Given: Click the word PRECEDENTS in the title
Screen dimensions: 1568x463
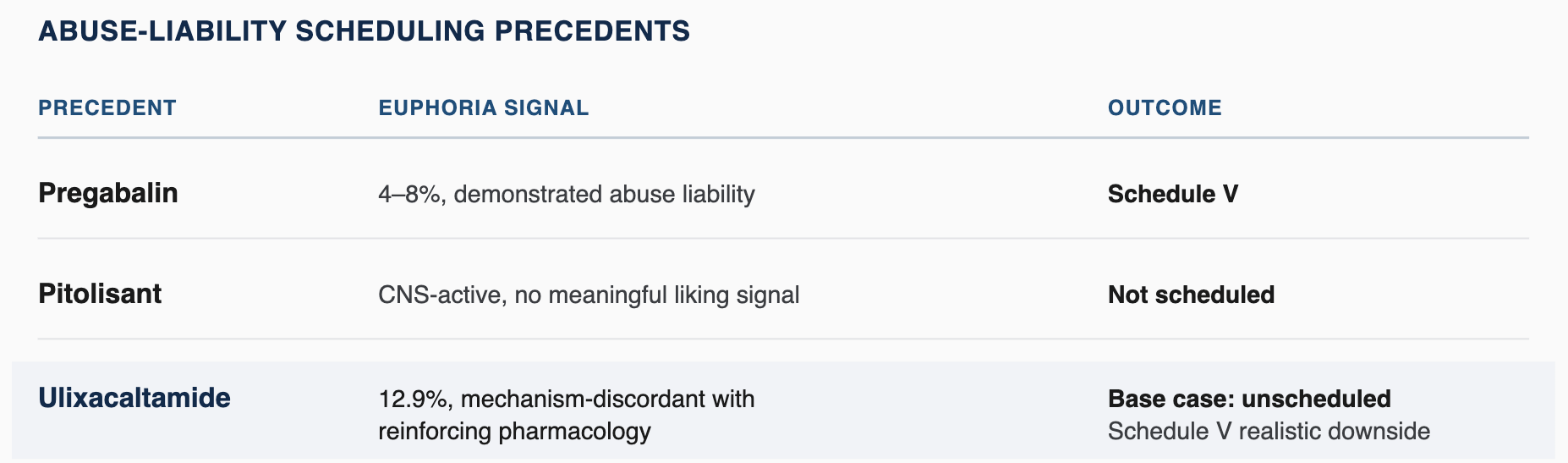Looking at the screenshot, I should (x=592, y=31).
